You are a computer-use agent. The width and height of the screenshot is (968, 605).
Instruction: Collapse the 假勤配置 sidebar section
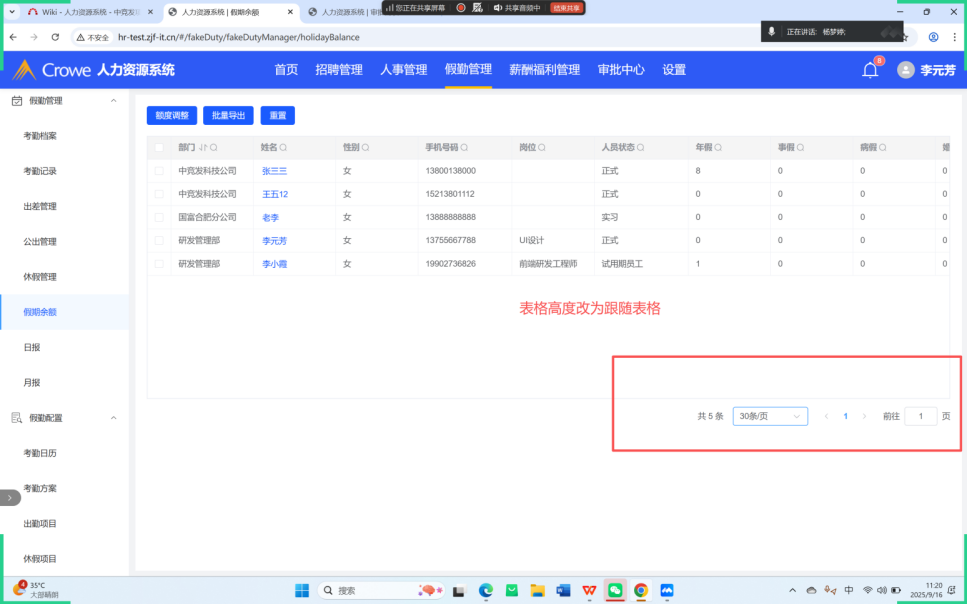pyautogui.click(x=113, y=418)
